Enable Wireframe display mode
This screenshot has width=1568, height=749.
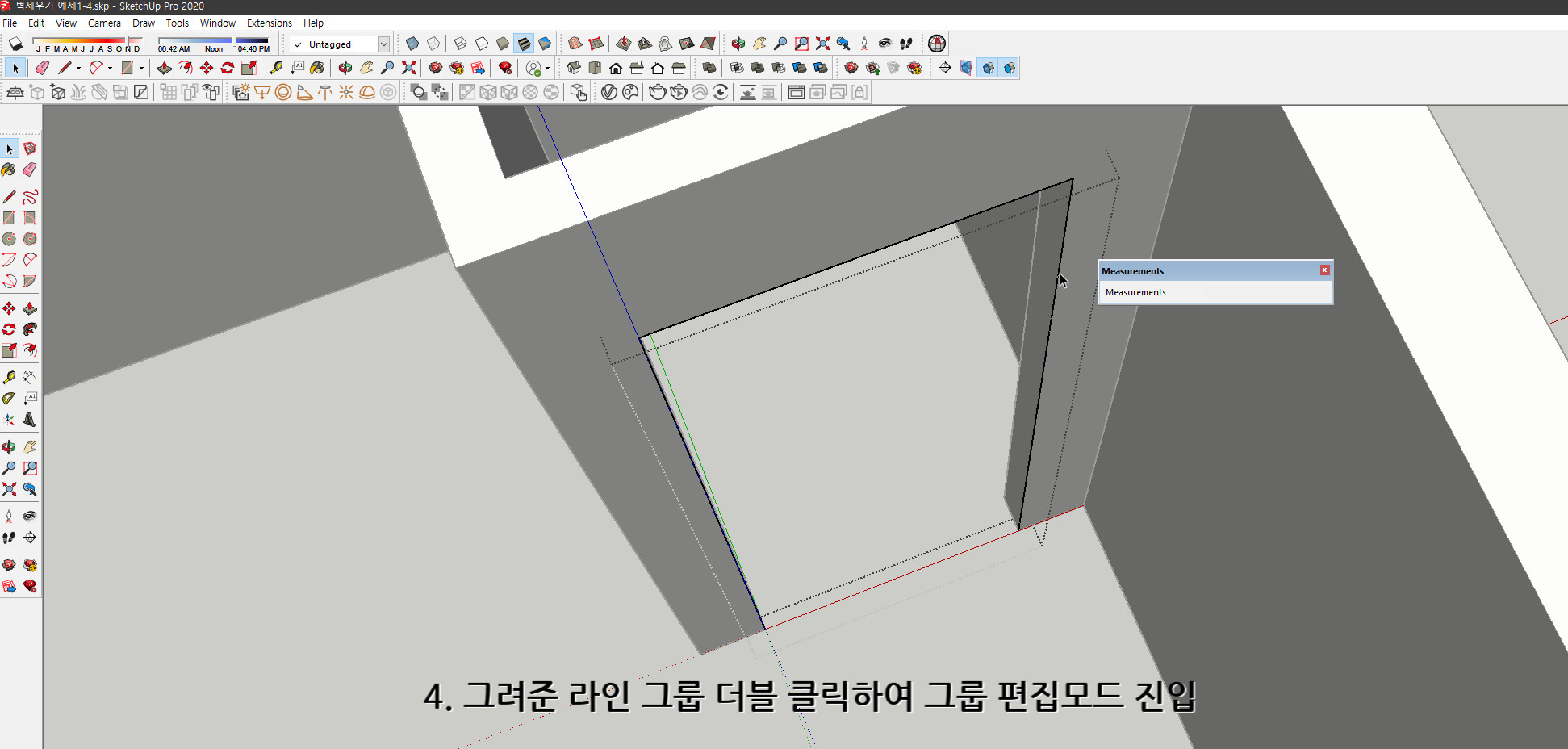(x=460, y=44)
